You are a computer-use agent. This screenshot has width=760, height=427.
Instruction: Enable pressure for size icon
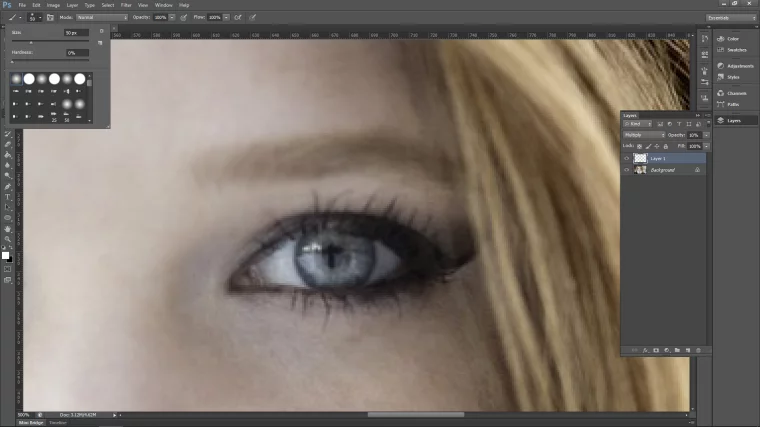coord(253,17)
